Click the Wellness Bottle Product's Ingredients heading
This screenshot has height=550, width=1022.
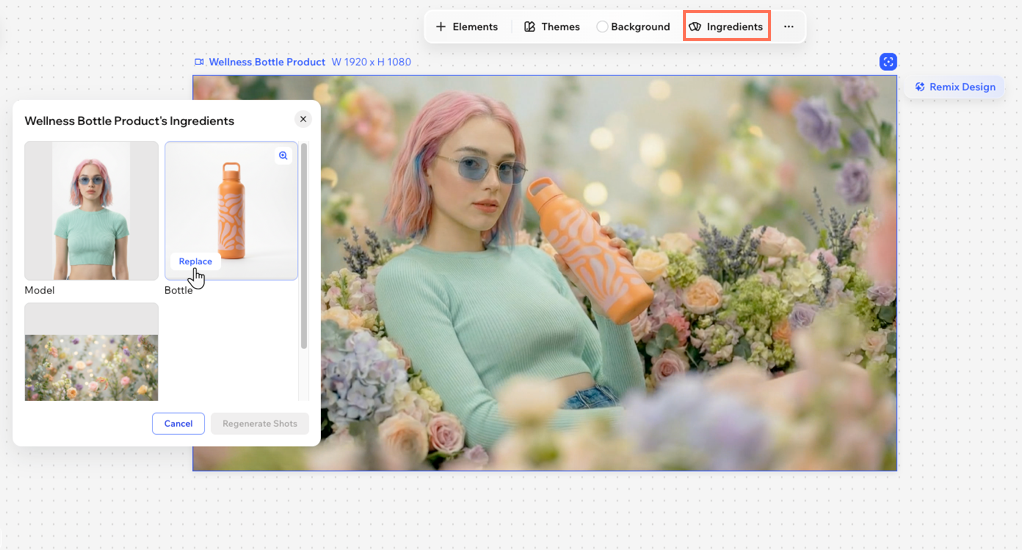[129, 121]
